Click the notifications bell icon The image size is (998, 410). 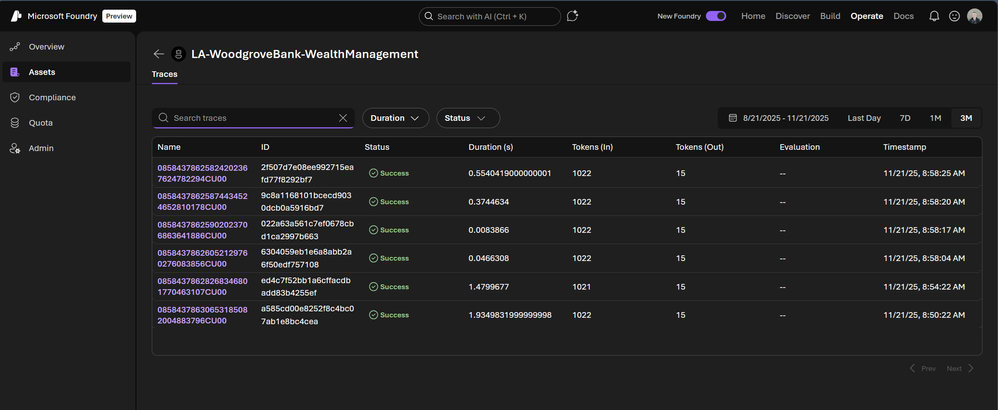tap(934, 16)
